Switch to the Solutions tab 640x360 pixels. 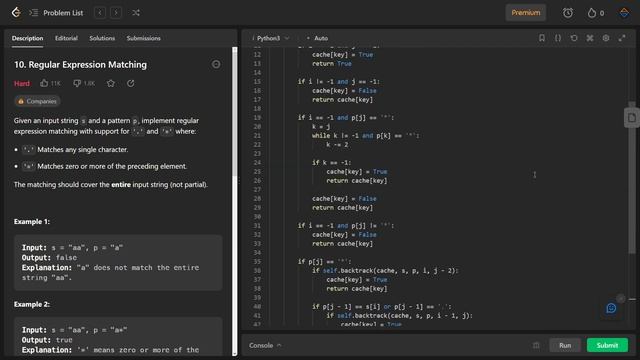[x=102, y=38]
